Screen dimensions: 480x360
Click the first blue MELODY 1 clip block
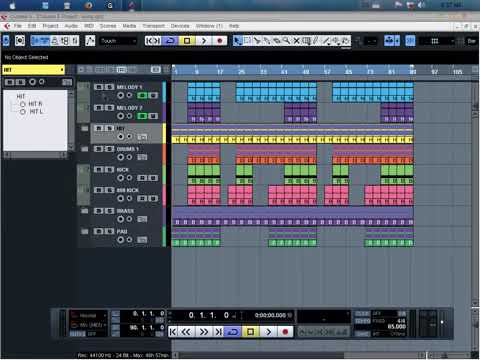[x=204, y=92]
